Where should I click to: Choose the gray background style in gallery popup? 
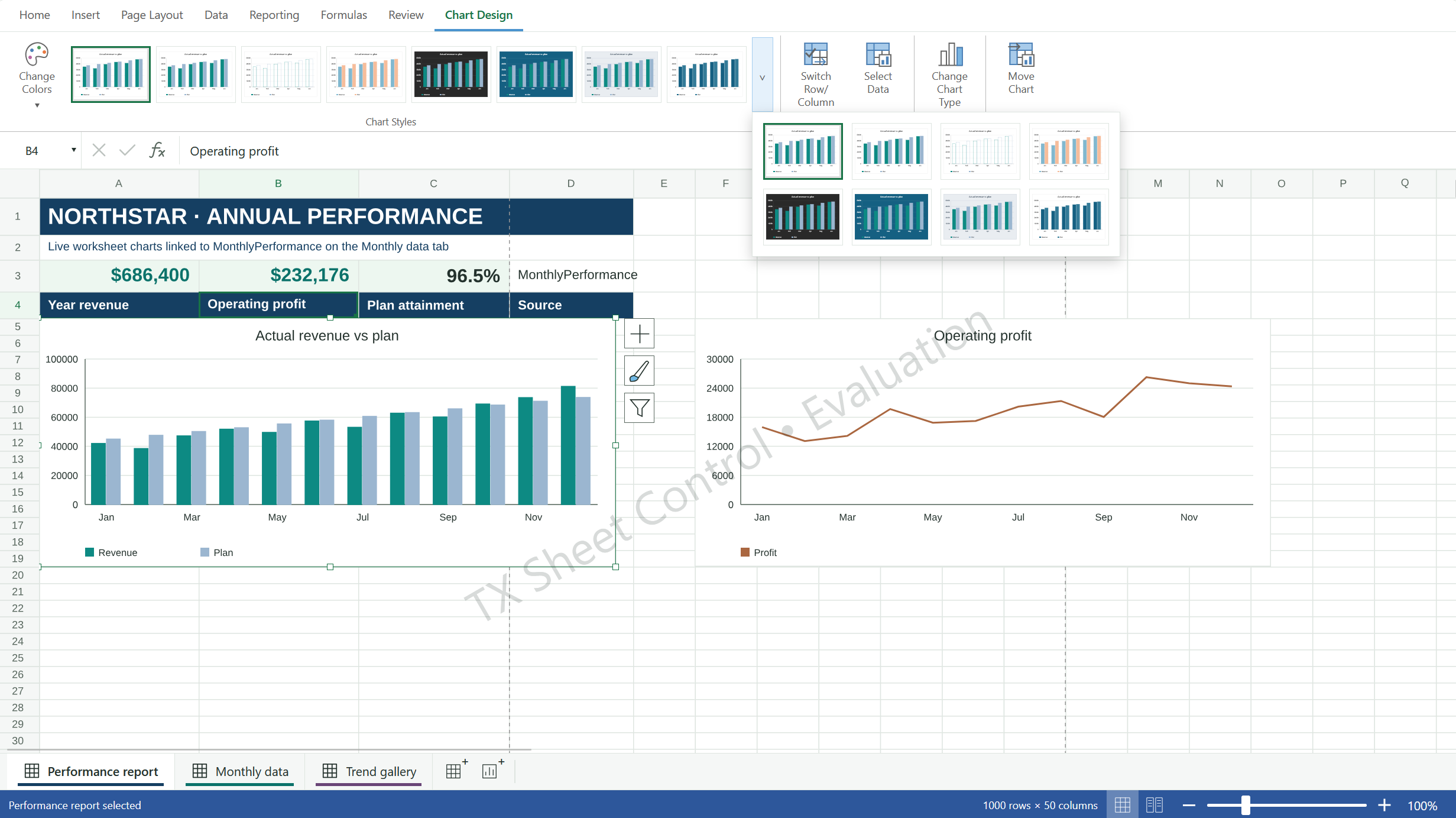point(980,216)
